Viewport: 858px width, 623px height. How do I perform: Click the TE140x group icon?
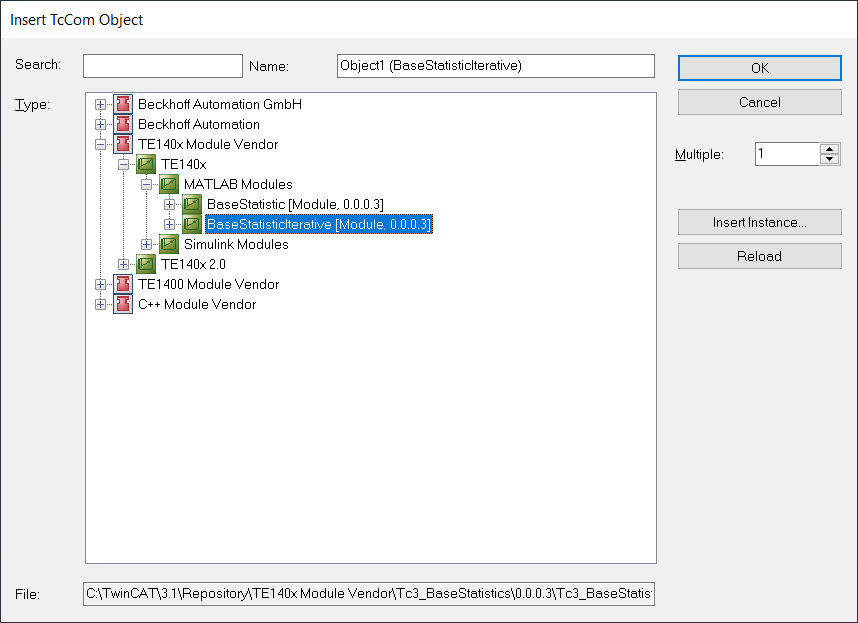[146, 164]
